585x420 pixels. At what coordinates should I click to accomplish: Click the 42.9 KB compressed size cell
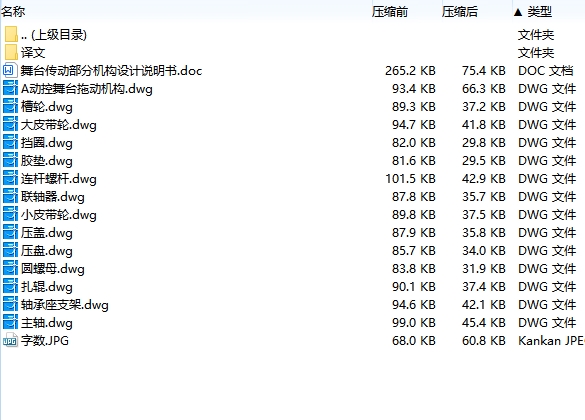click(x=484, y=179)
